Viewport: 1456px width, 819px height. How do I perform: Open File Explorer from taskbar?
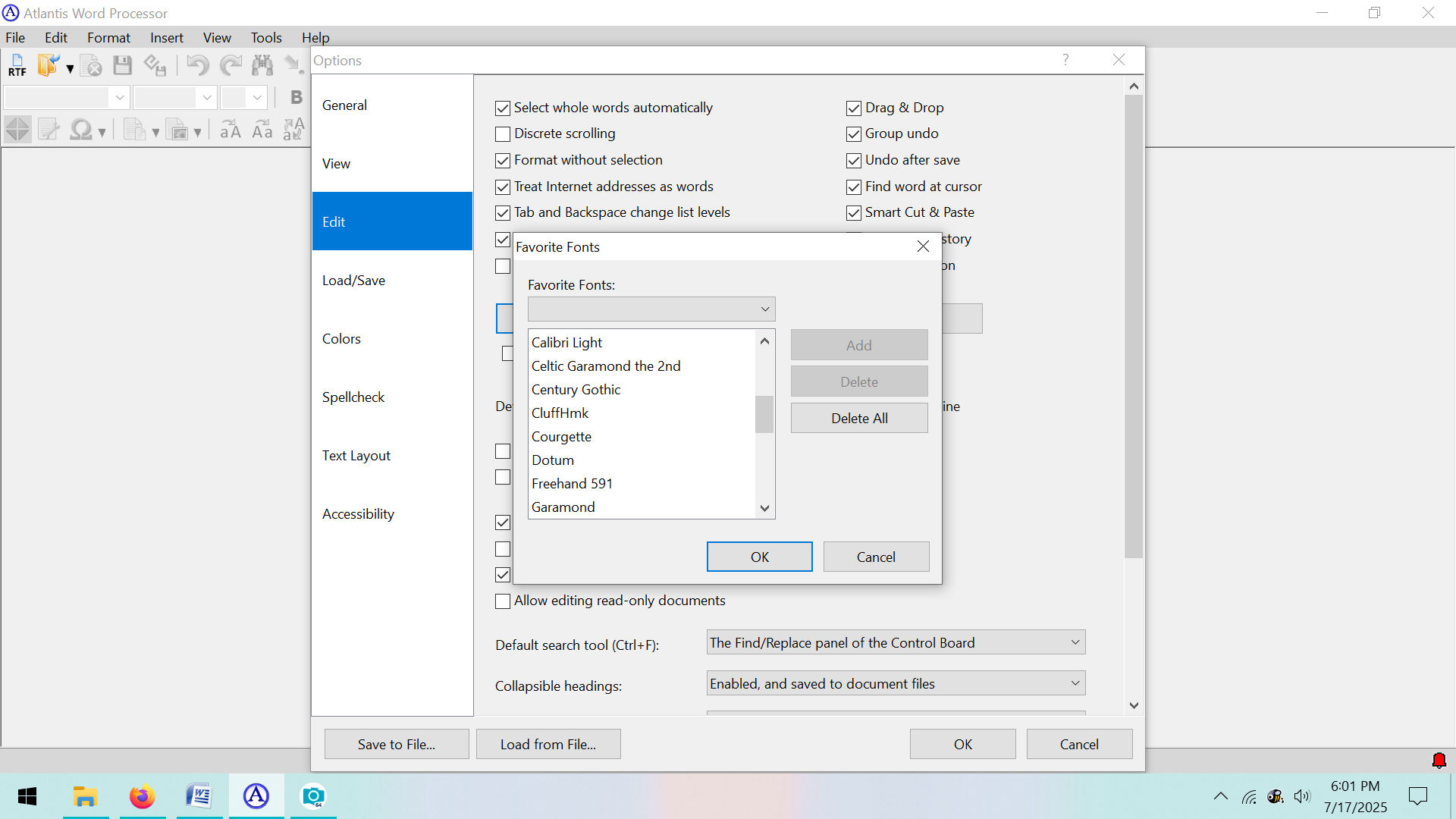click(x=85, y=796)
